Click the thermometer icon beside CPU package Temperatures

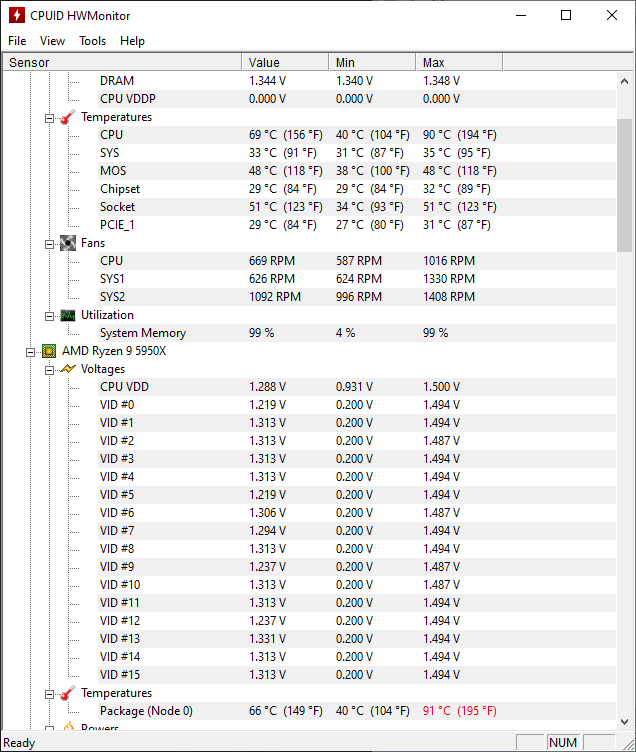[x=68, y=693]
